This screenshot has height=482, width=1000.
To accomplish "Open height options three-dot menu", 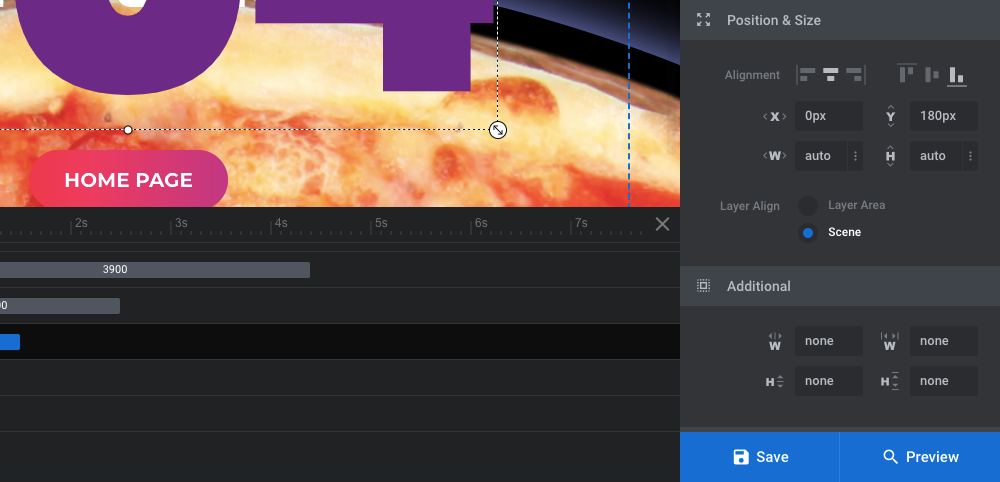I will (970, 156).
